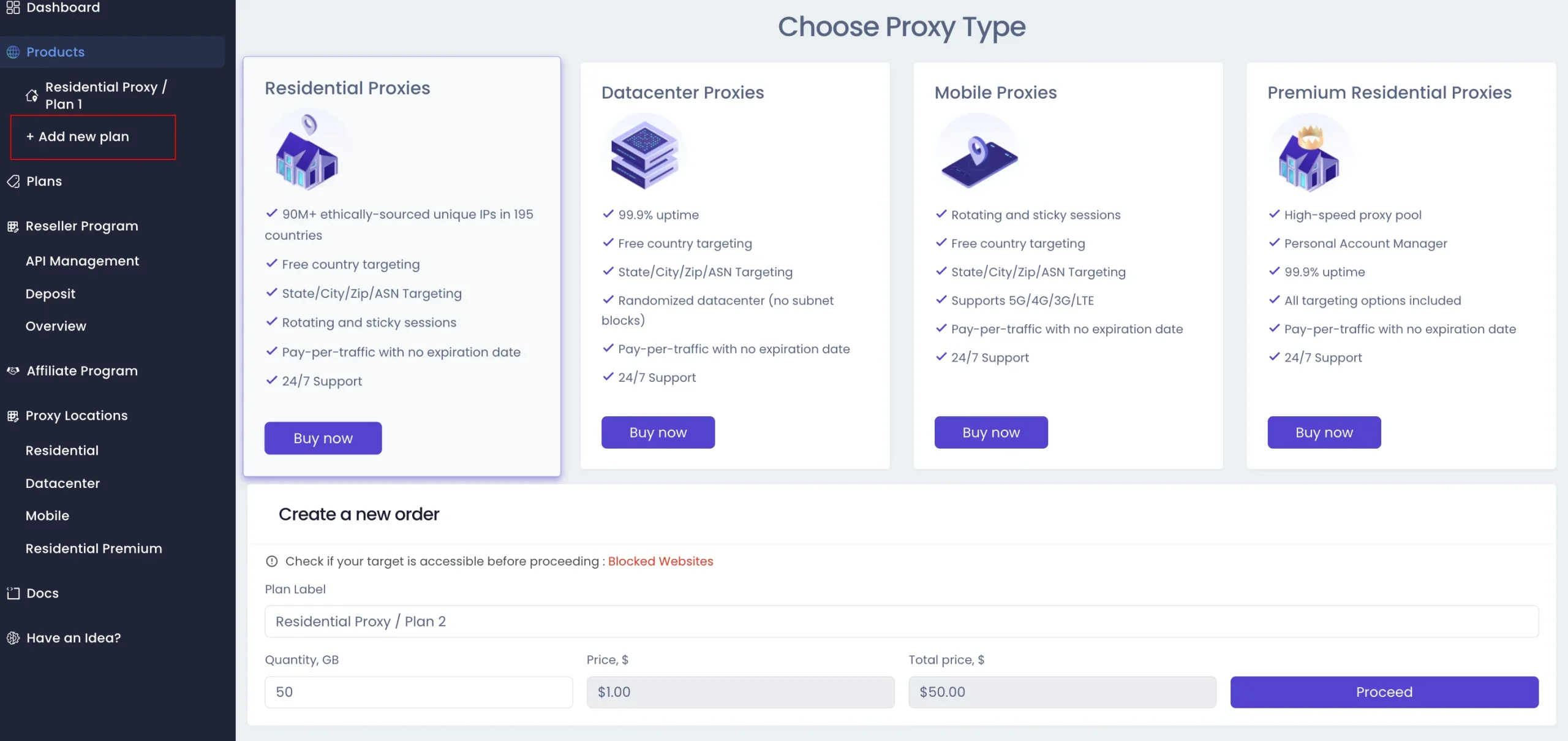The image size is (1568, 741).
Task: Click the Docs book icon
Action: [13, 593]
